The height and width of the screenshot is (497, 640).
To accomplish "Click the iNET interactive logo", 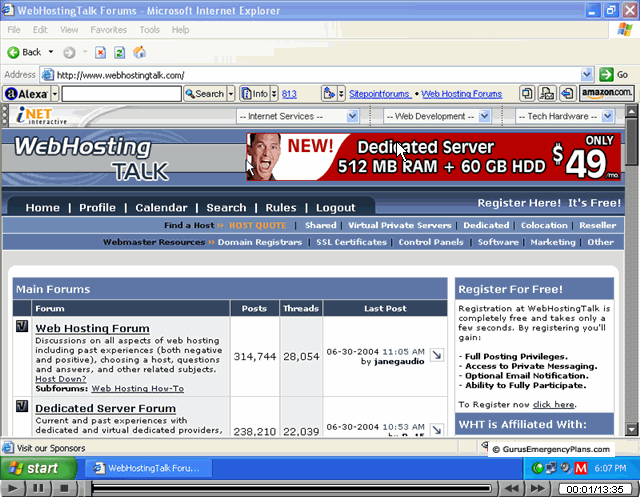I will (41, 116).
